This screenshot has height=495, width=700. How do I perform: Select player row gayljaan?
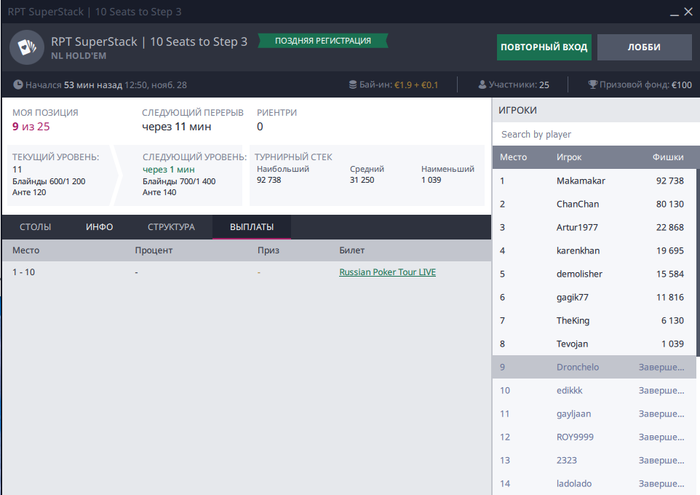pyautogui.click(x=594, y=413)
